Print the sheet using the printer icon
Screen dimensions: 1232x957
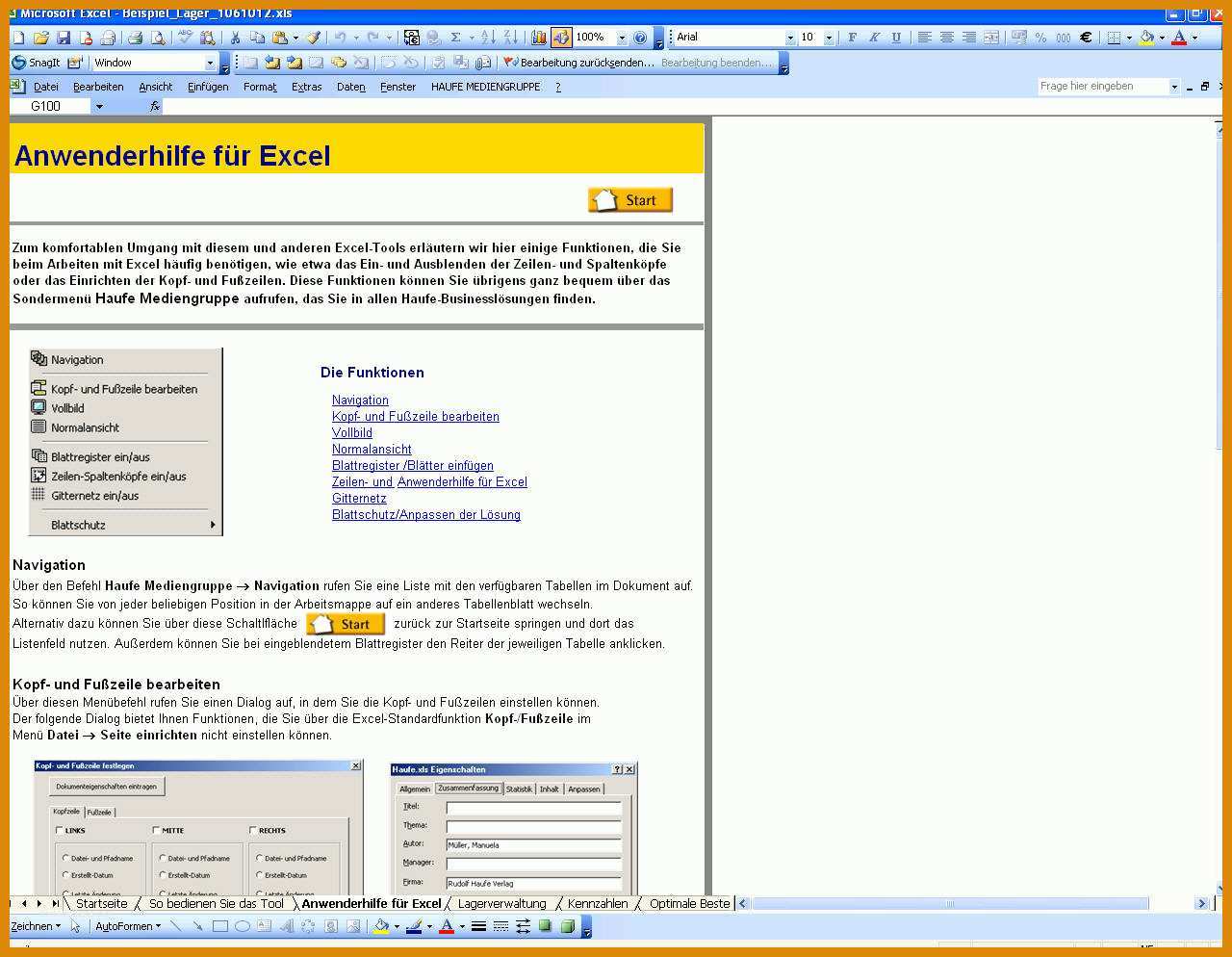135,38
